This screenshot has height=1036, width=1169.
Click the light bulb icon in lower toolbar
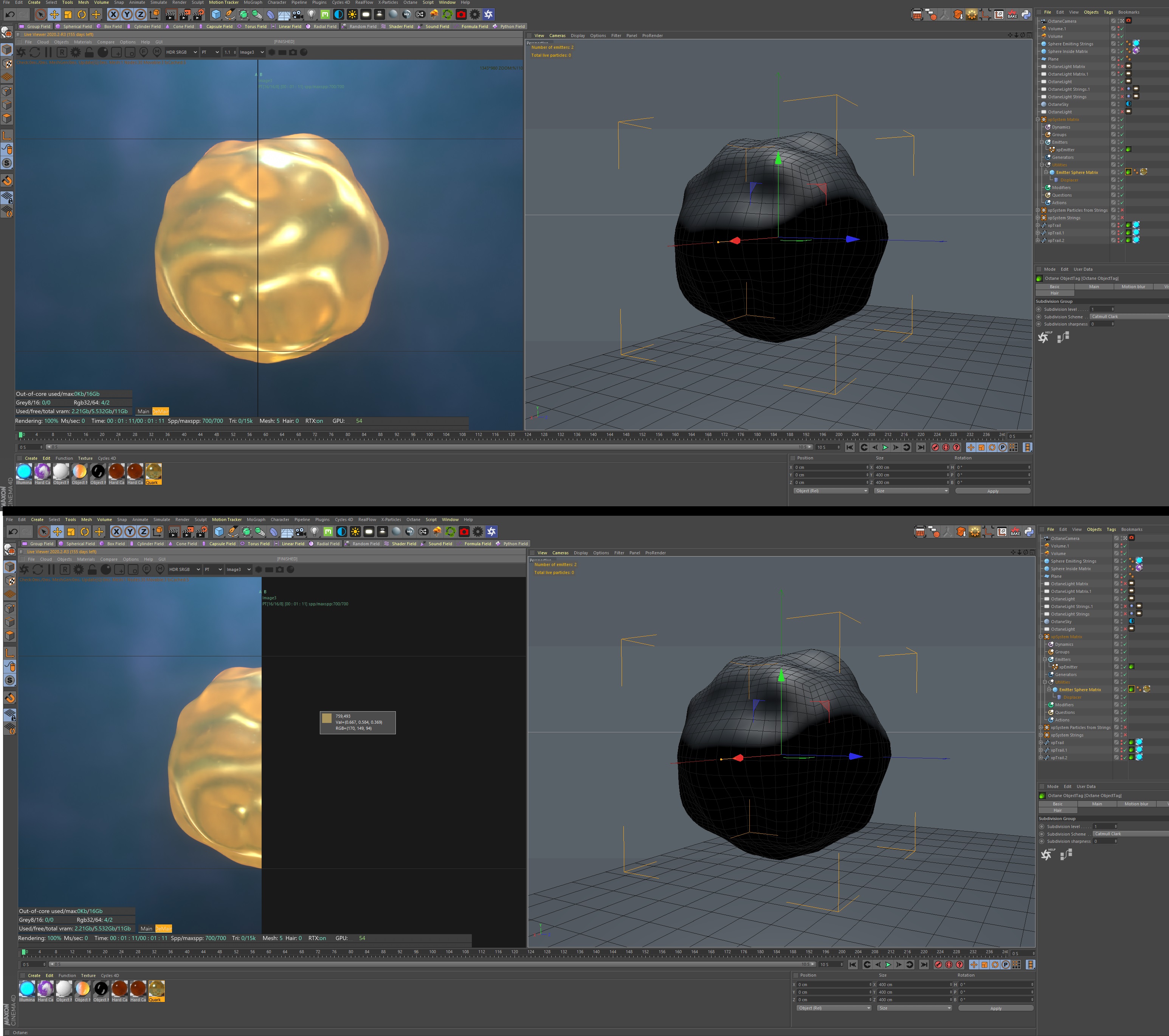(x=315, y=532)
